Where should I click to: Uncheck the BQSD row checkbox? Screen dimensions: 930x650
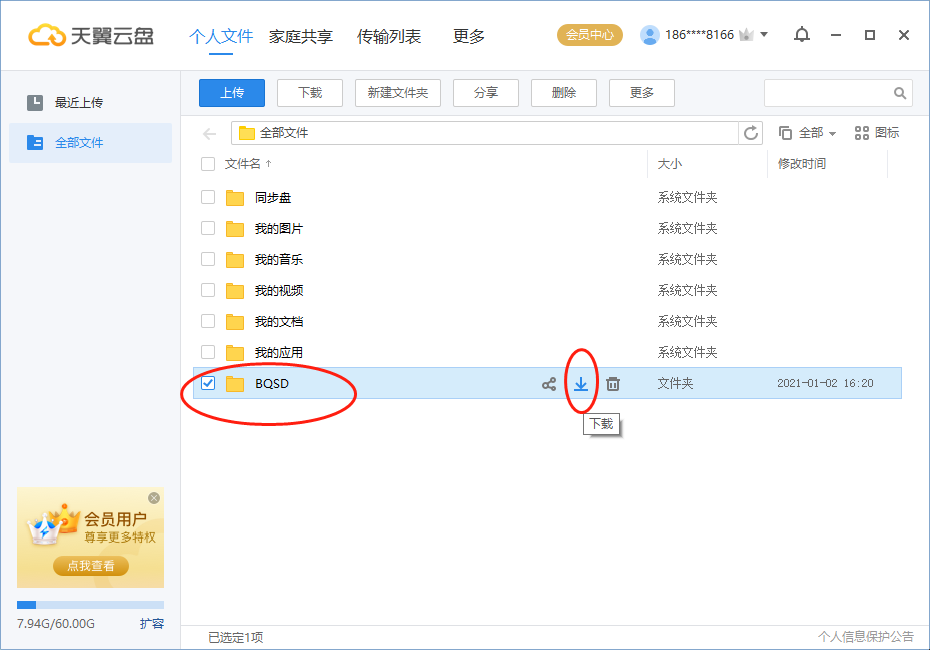click(208, 383)
